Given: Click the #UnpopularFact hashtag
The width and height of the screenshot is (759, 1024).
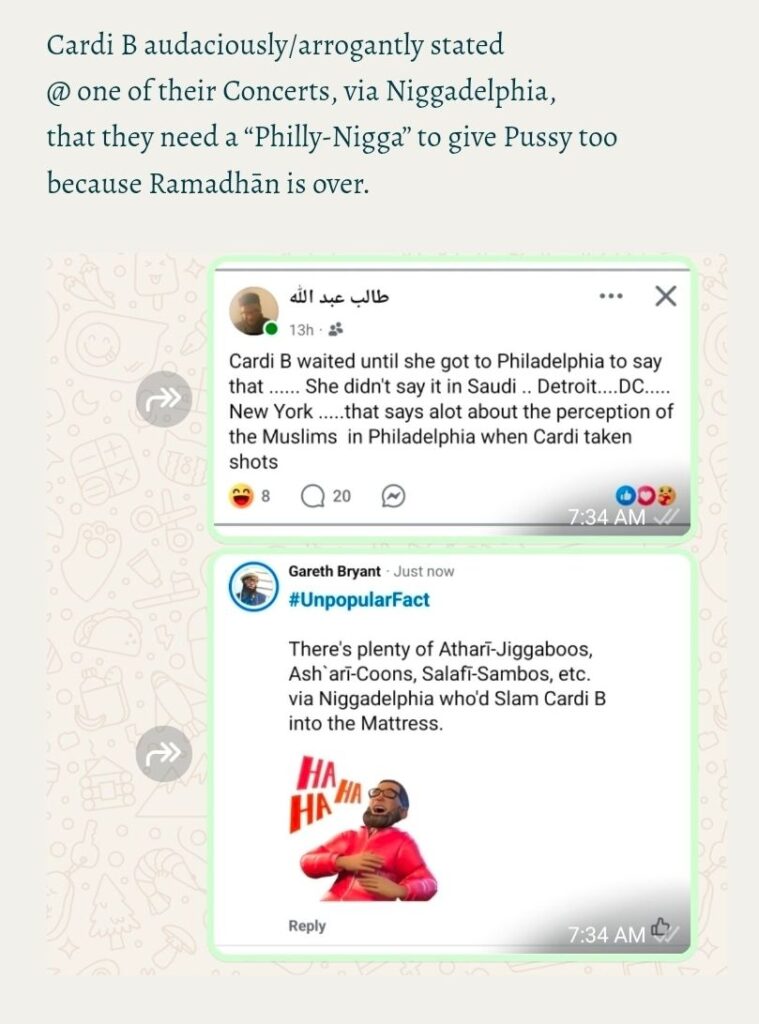Looking at the screenshot, I should [x=359, y=600].
